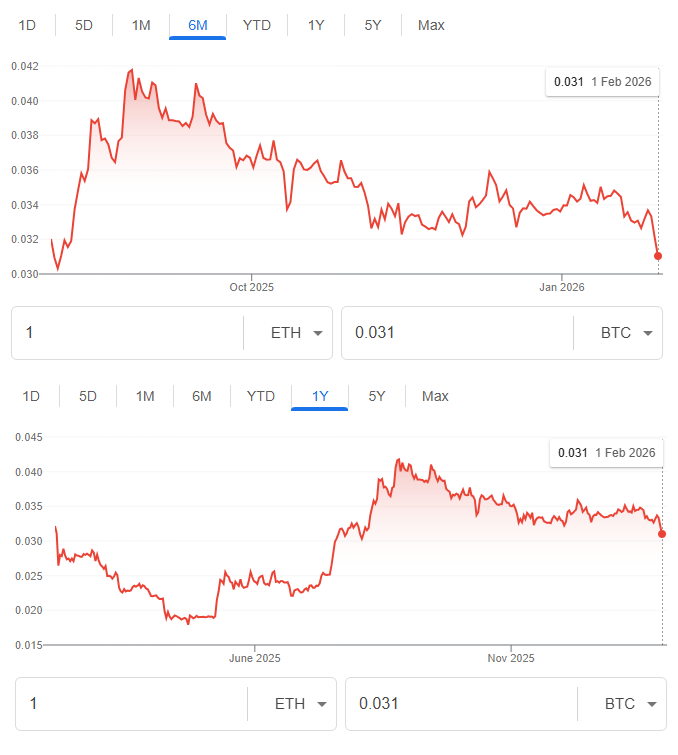Focus the 0.031 BTC field in bottom converter
The width and height of the screenshot is (678, 755).
point(460,704)
